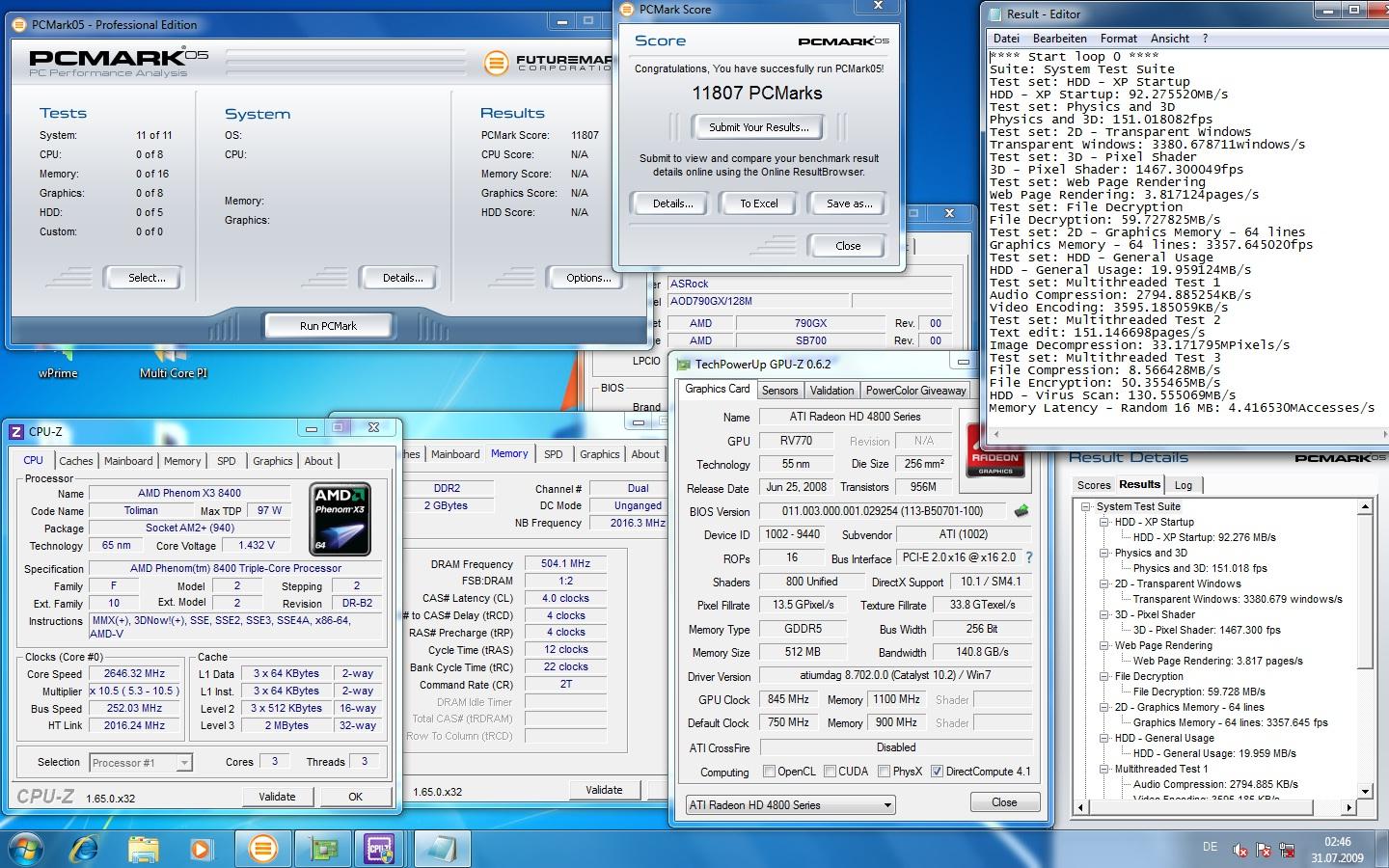Collapse the File Decryption node
Screen dimensions: 1389x868
coord(1104,676)
